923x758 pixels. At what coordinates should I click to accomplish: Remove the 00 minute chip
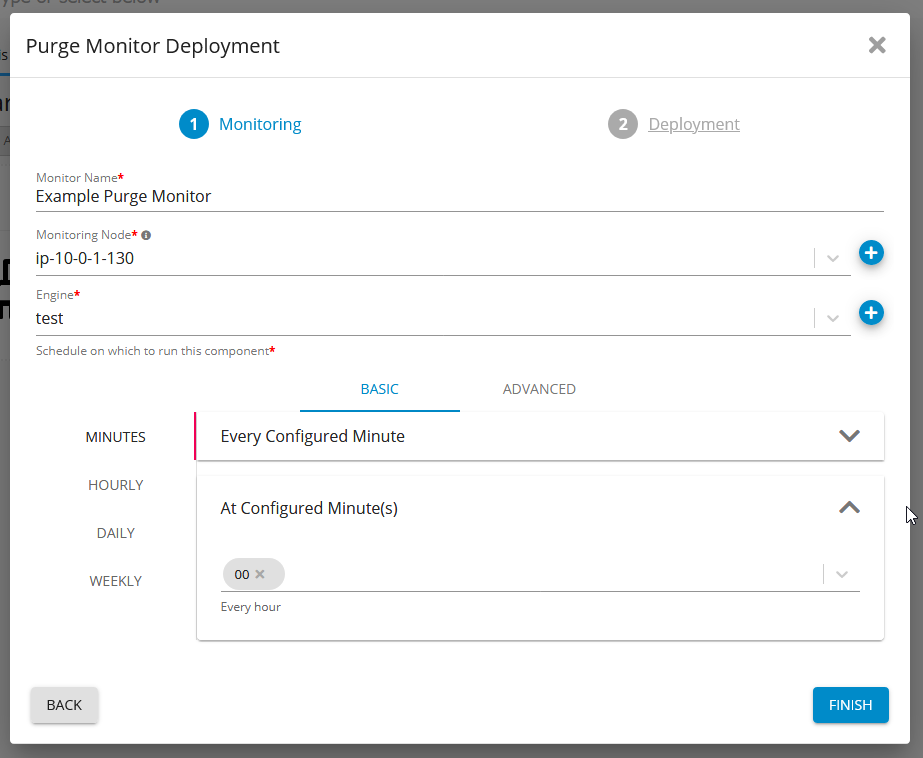(x=260, y=574)
